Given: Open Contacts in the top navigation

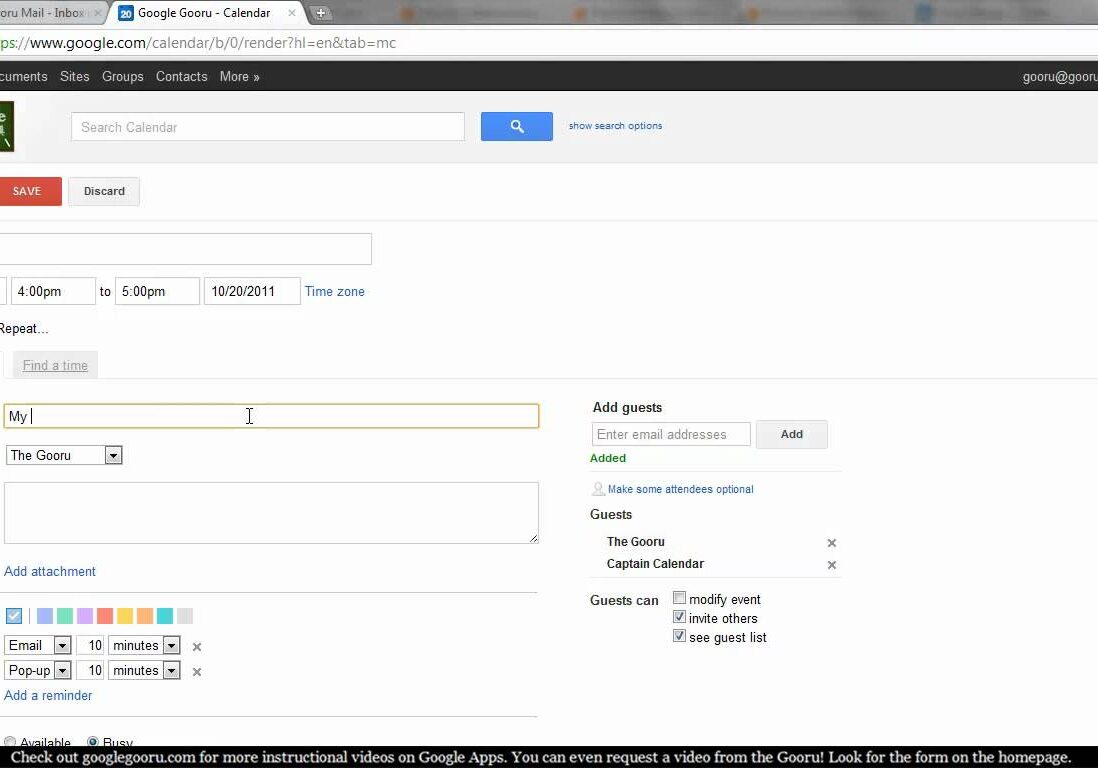Looking at the screenshot, I should pyautogui.click(x=181, y=76).
